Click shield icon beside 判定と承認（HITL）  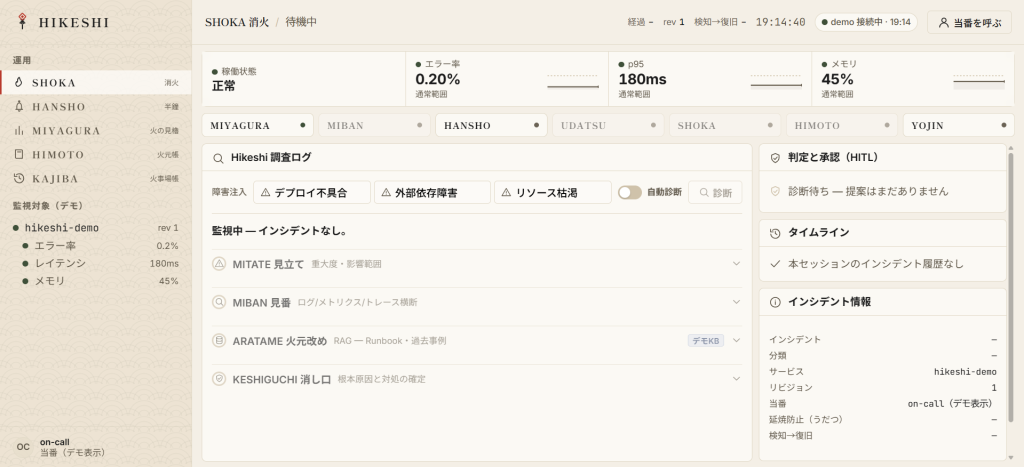(x=775, y=157)
